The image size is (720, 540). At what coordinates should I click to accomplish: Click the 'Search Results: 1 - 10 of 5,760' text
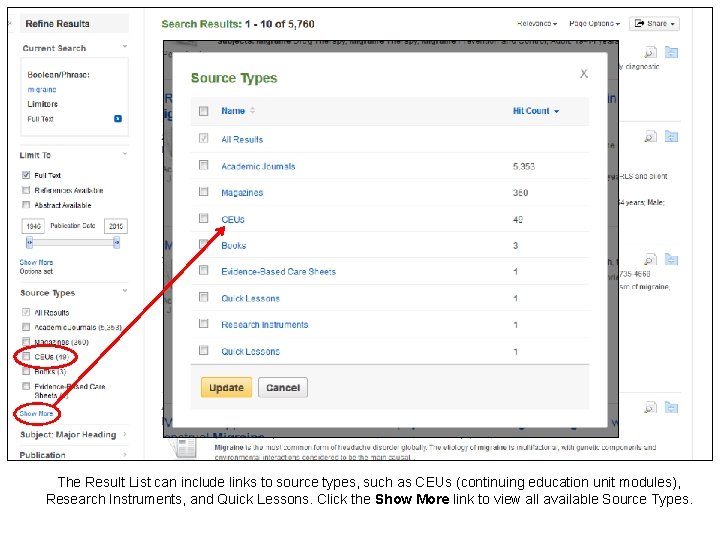[x=238, y=24]
